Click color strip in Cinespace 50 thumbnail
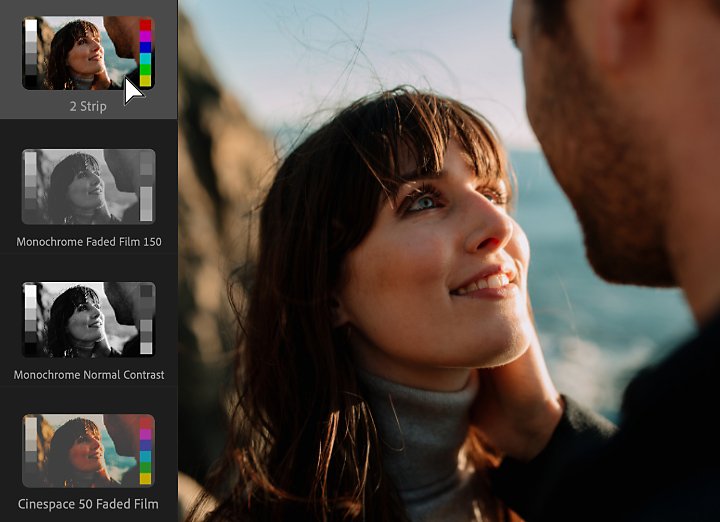 [x=146, y=450]
